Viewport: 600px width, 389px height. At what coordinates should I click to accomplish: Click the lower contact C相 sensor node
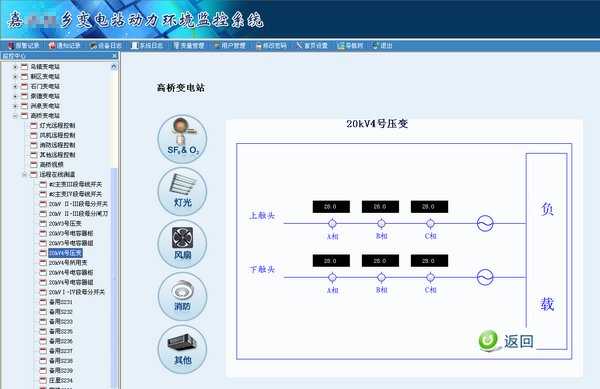[x=430, y=277]
